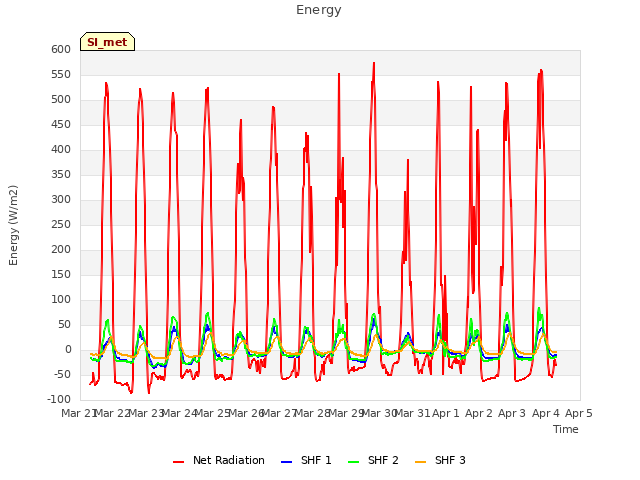Click the Apr 5 date label
Screen dimensions: 640x480
pyautogui.click(x=579, y=413)
